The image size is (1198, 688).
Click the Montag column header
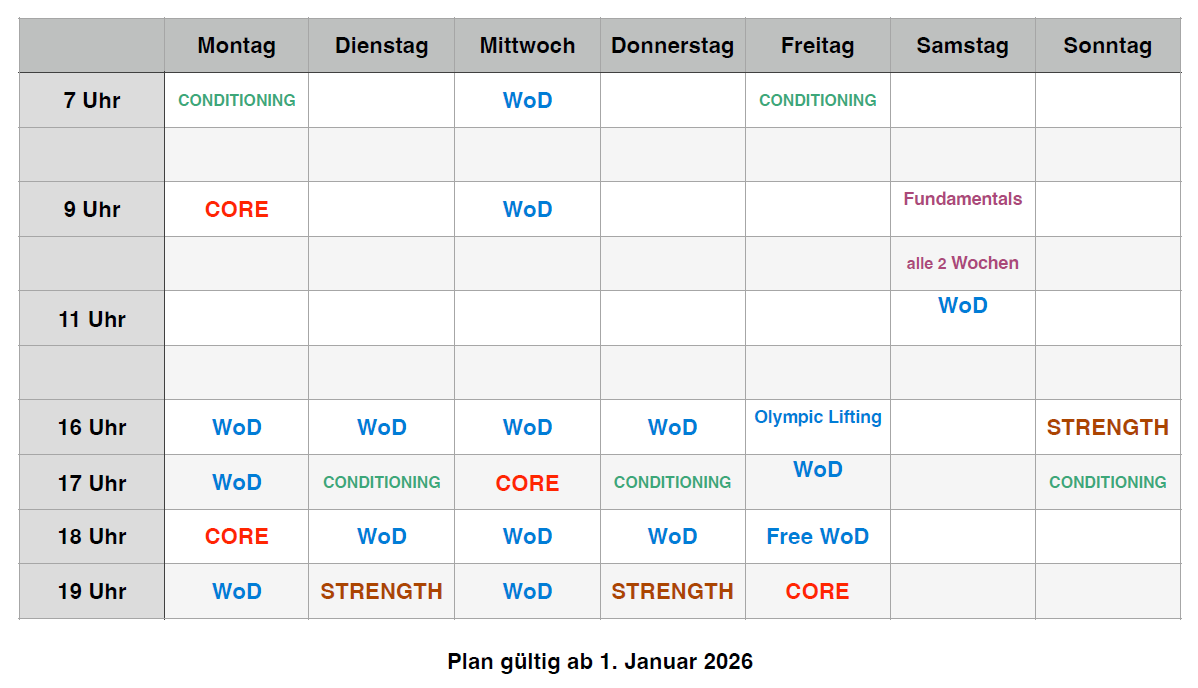pyautogui.click(x=236, y=45)
